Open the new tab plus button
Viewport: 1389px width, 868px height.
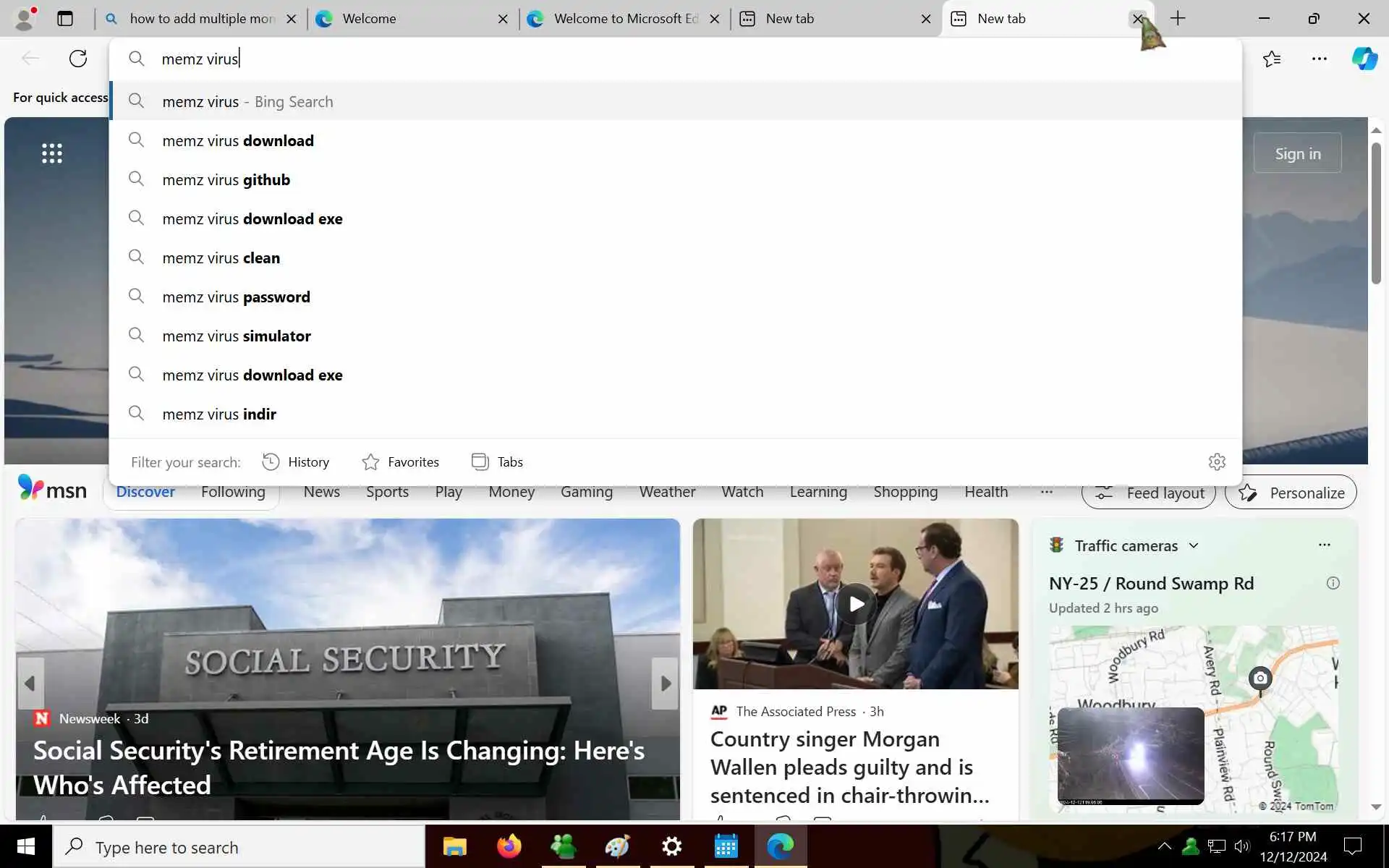[x=1178, y=19]
